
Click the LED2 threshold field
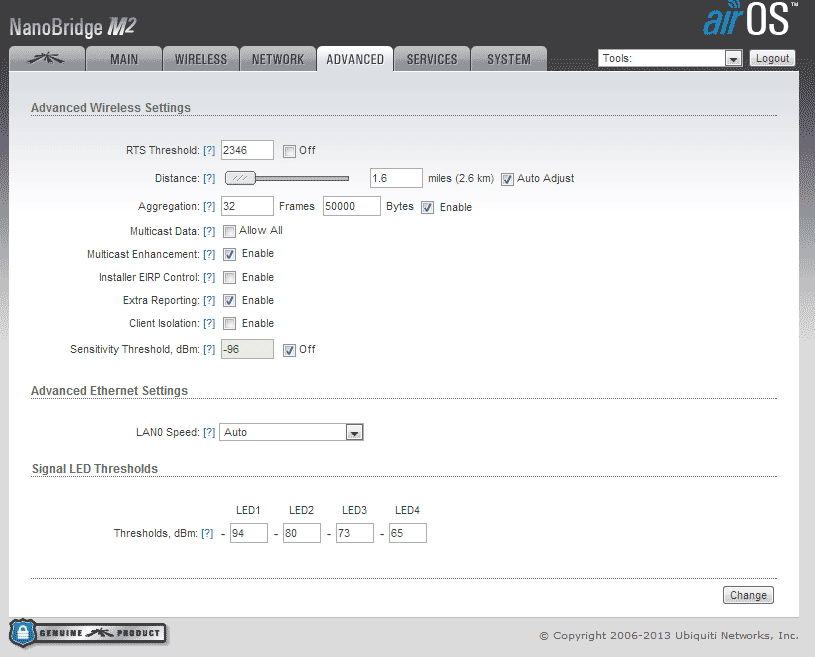pyautogui.click(x=302, y=533)
